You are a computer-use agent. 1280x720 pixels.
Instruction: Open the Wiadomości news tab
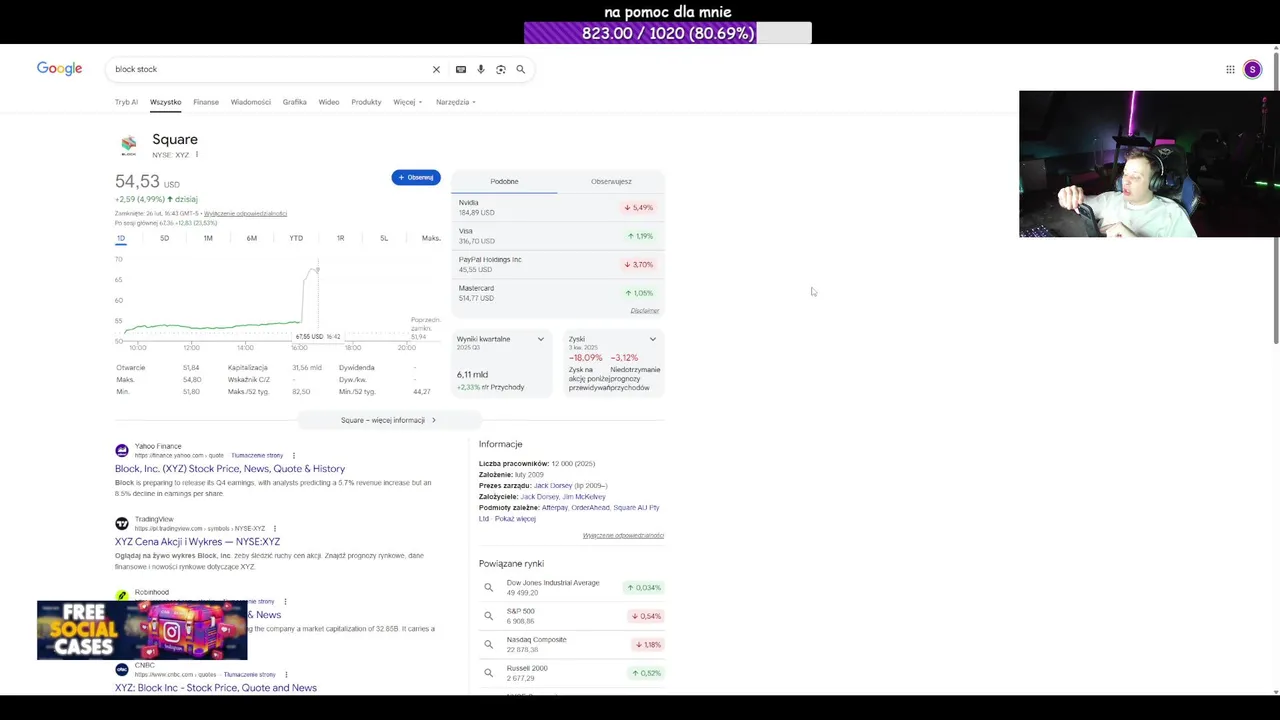pyautogui.click(x=251, y=102)
